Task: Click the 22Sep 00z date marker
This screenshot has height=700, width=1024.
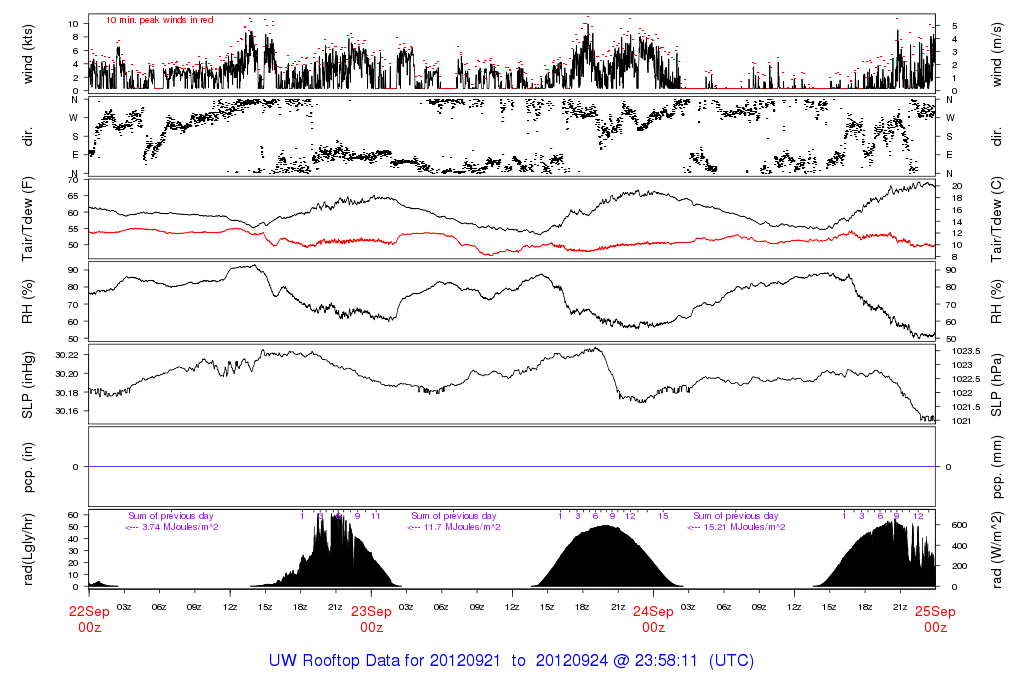Action: tap(89, 619)
